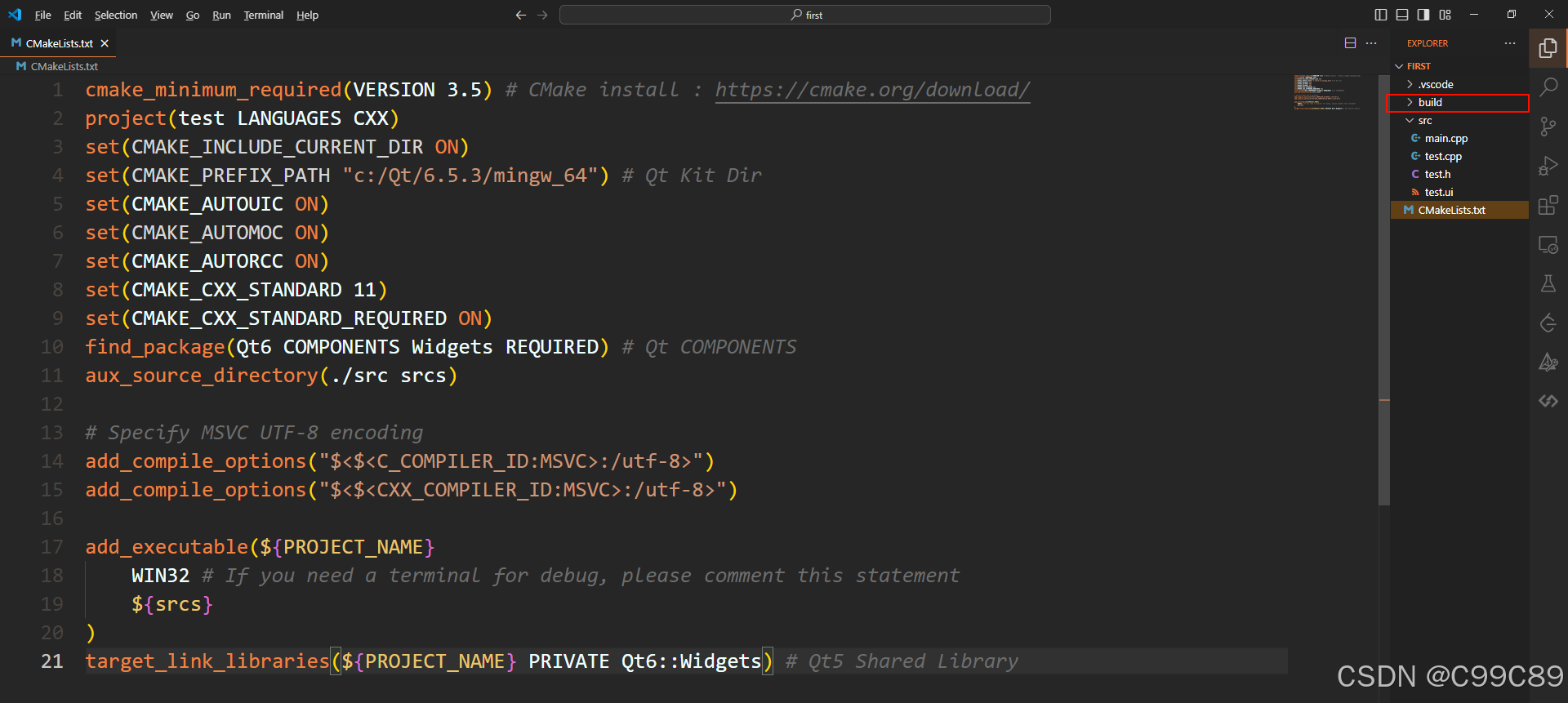The image size is (1568, 703).
Task: Click line number 21 in gutter
Action: click(52, 661)
